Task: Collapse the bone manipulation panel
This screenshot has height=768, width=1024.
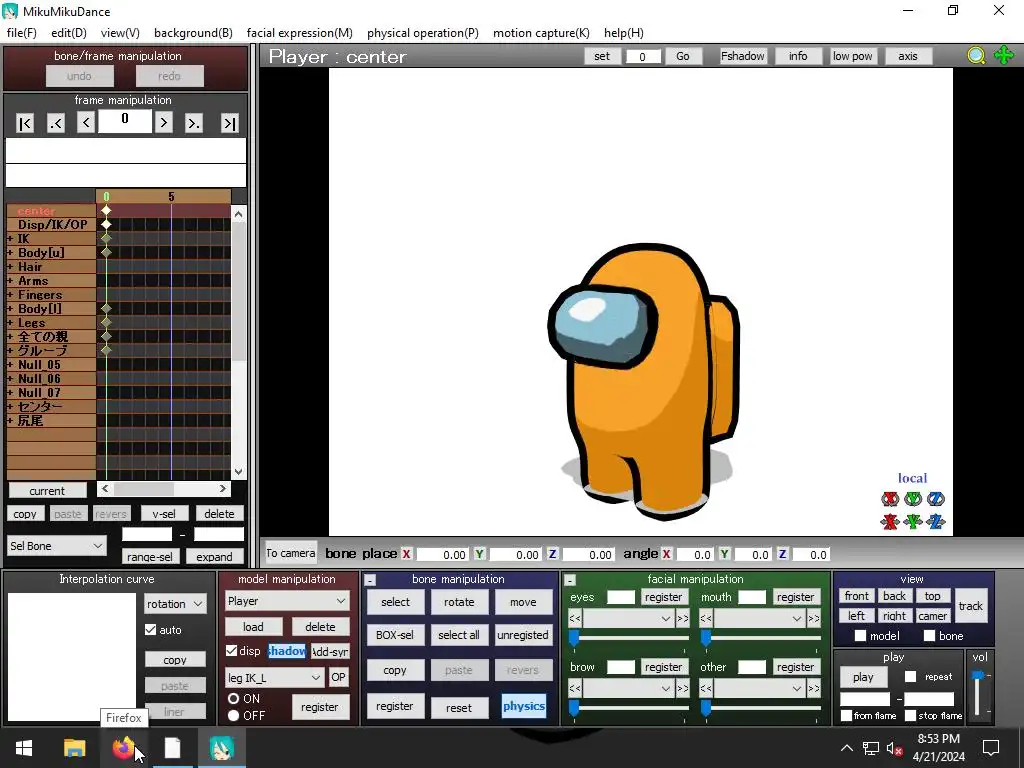Action: tap(370, 580)
